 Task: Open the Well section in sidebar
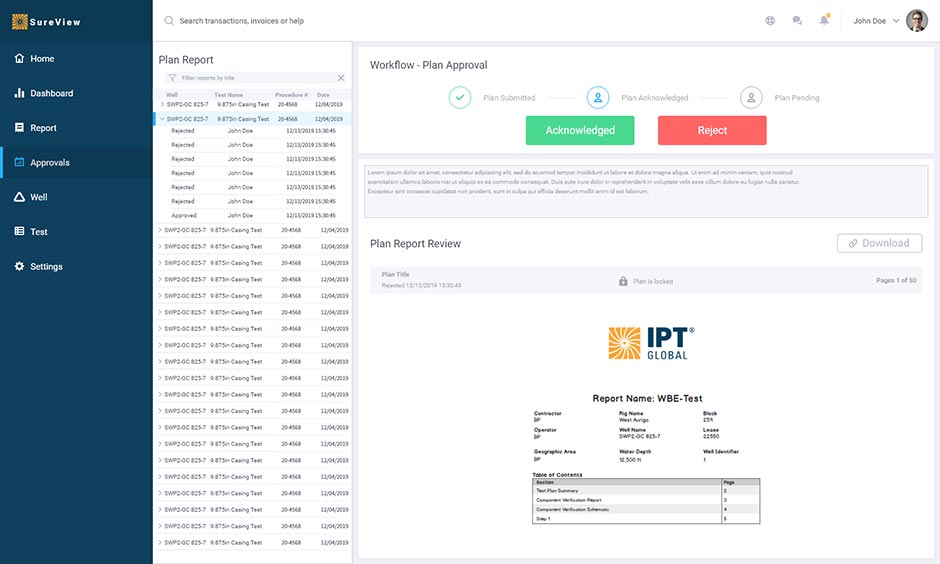tap(38, 197)
